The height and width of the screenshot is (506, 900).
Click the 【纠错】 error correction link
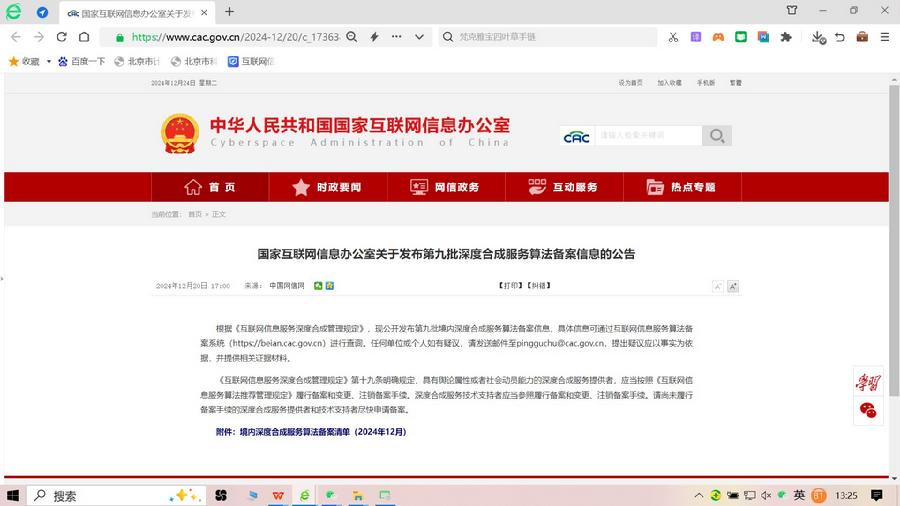(538, 286)
